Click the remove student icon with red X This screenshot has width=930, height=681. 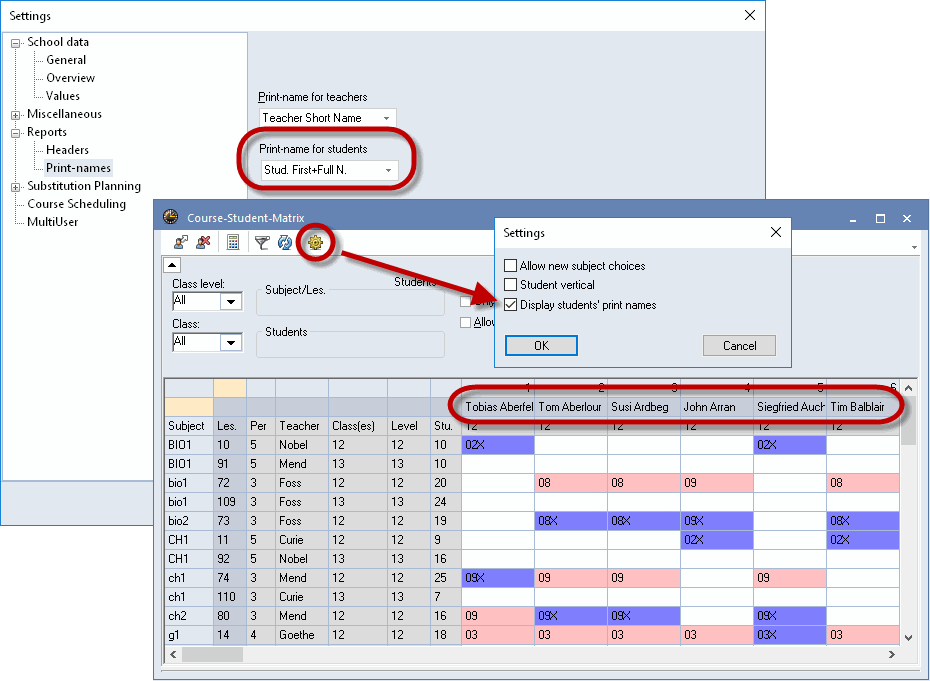tap(203, 242)
